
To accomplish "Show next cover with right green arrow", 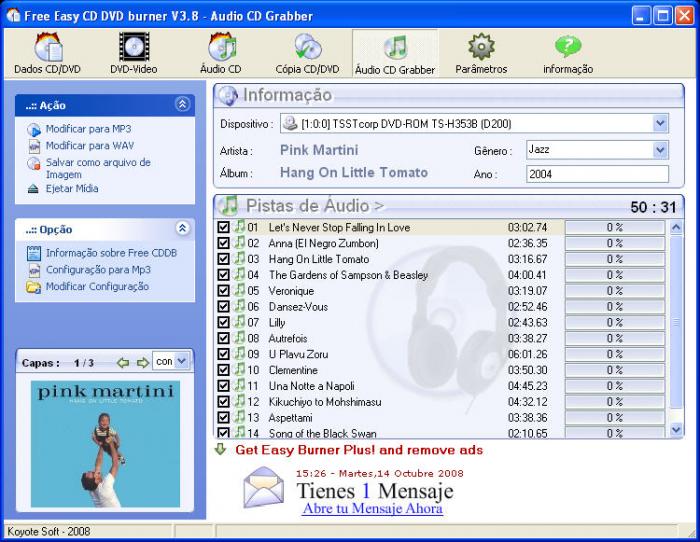I will click(x=142, y=363).
